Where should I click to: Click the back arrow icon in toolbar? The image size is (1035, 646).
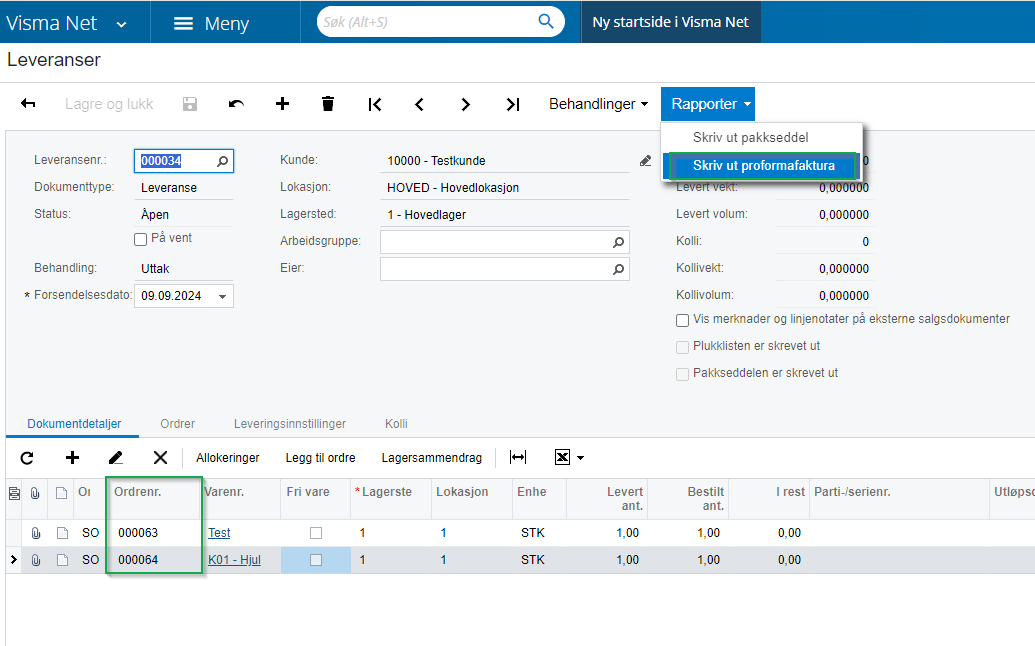point(29,104)
